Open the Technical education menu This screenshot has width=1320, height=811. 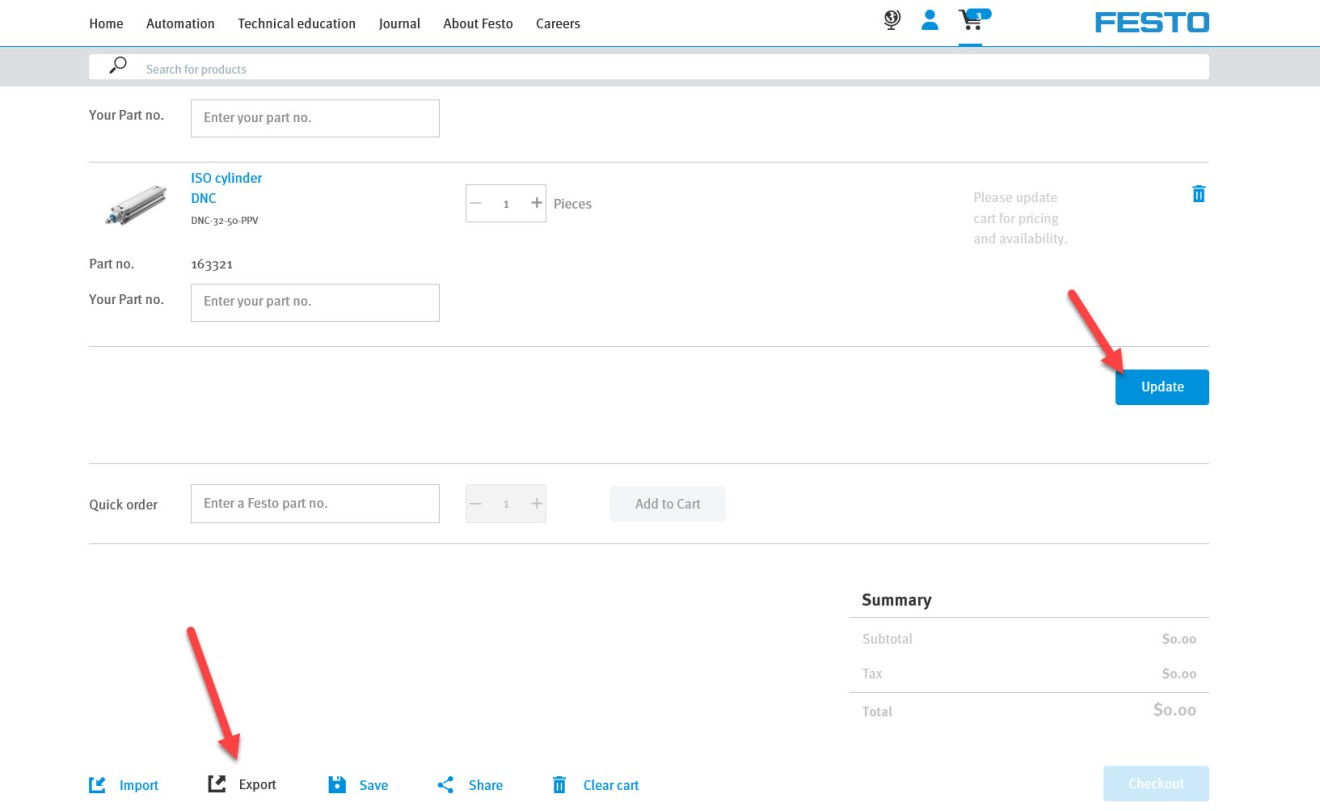[297, 23]
